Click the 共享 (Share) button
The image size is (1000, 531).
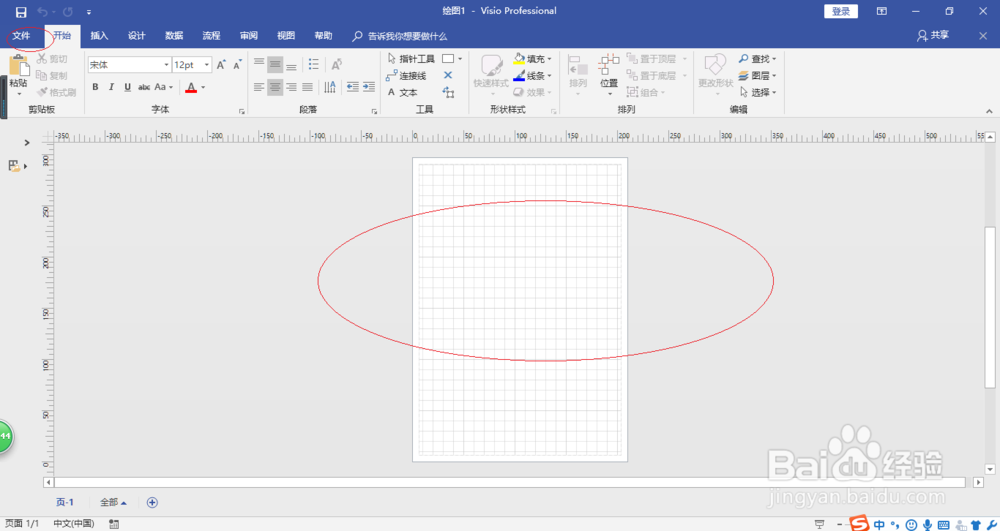click(x=933, y=36)
